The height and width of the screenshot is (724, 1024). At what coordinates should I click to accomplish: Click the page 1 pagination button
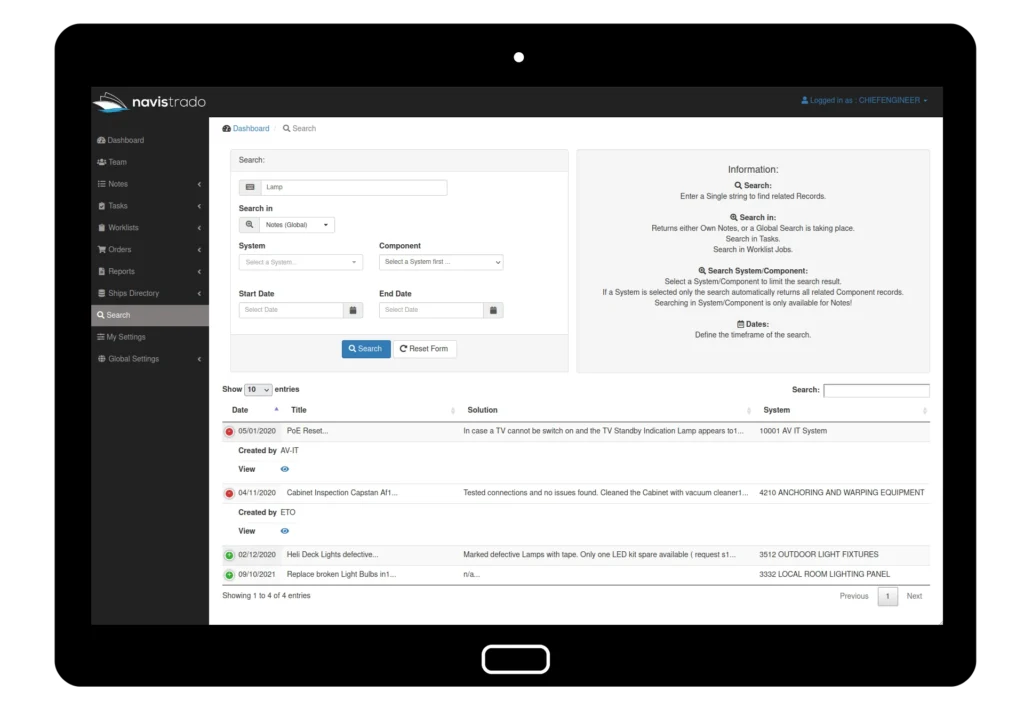[888, 596]
